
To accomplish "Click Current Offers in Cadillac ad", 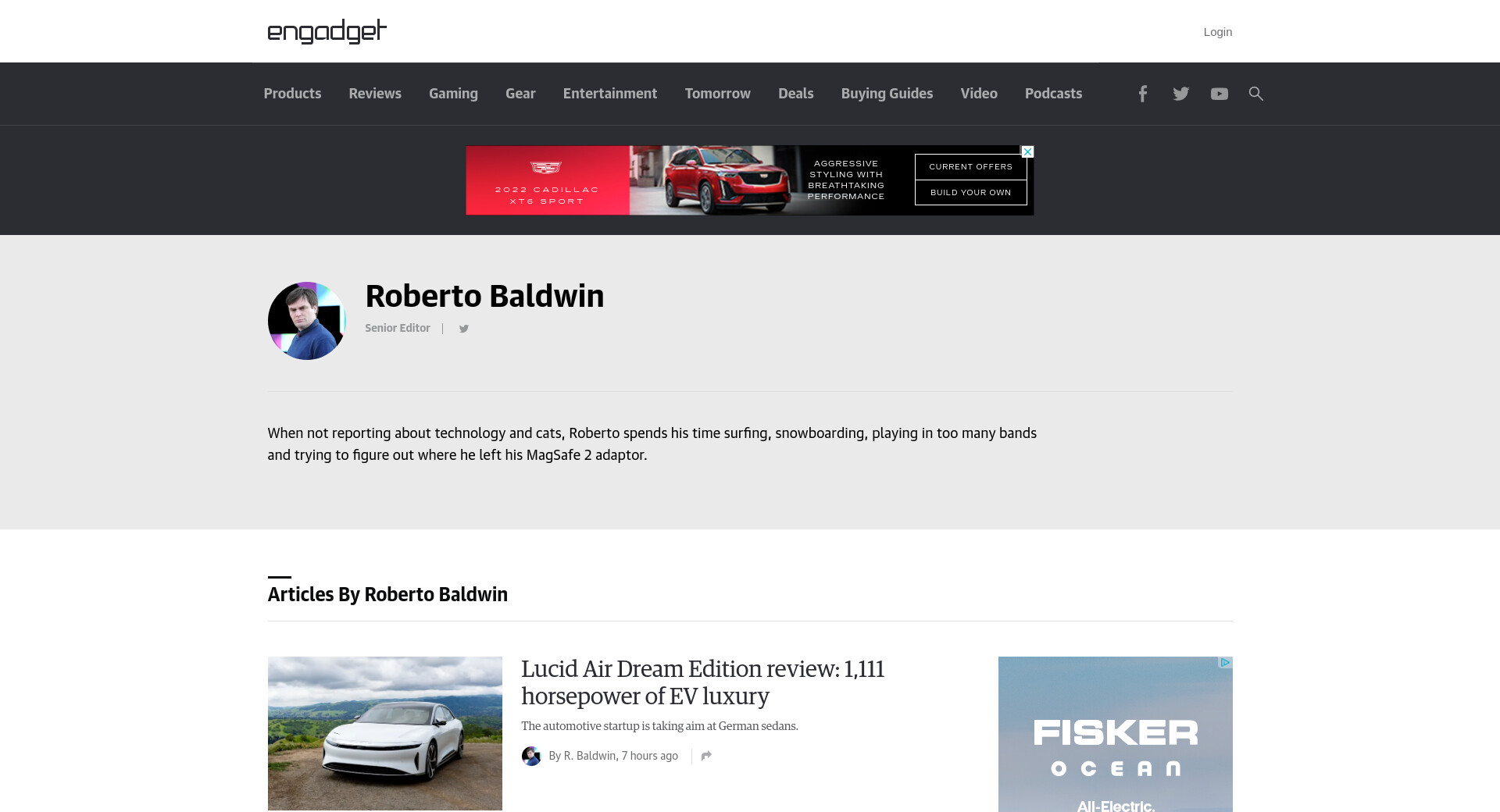I will click(x=971, y=167).
